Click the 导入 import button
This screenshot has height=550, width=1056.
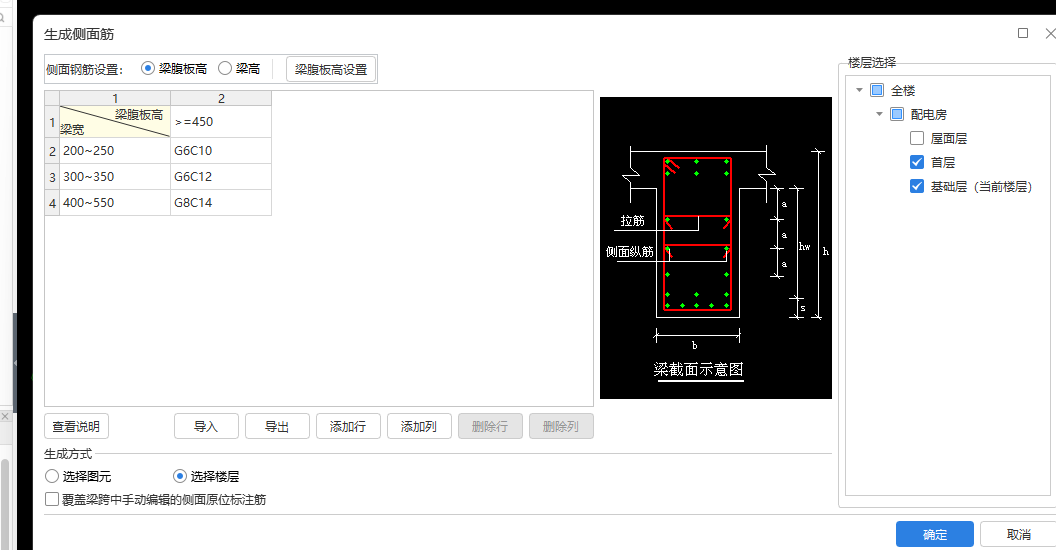click(206, 426)
